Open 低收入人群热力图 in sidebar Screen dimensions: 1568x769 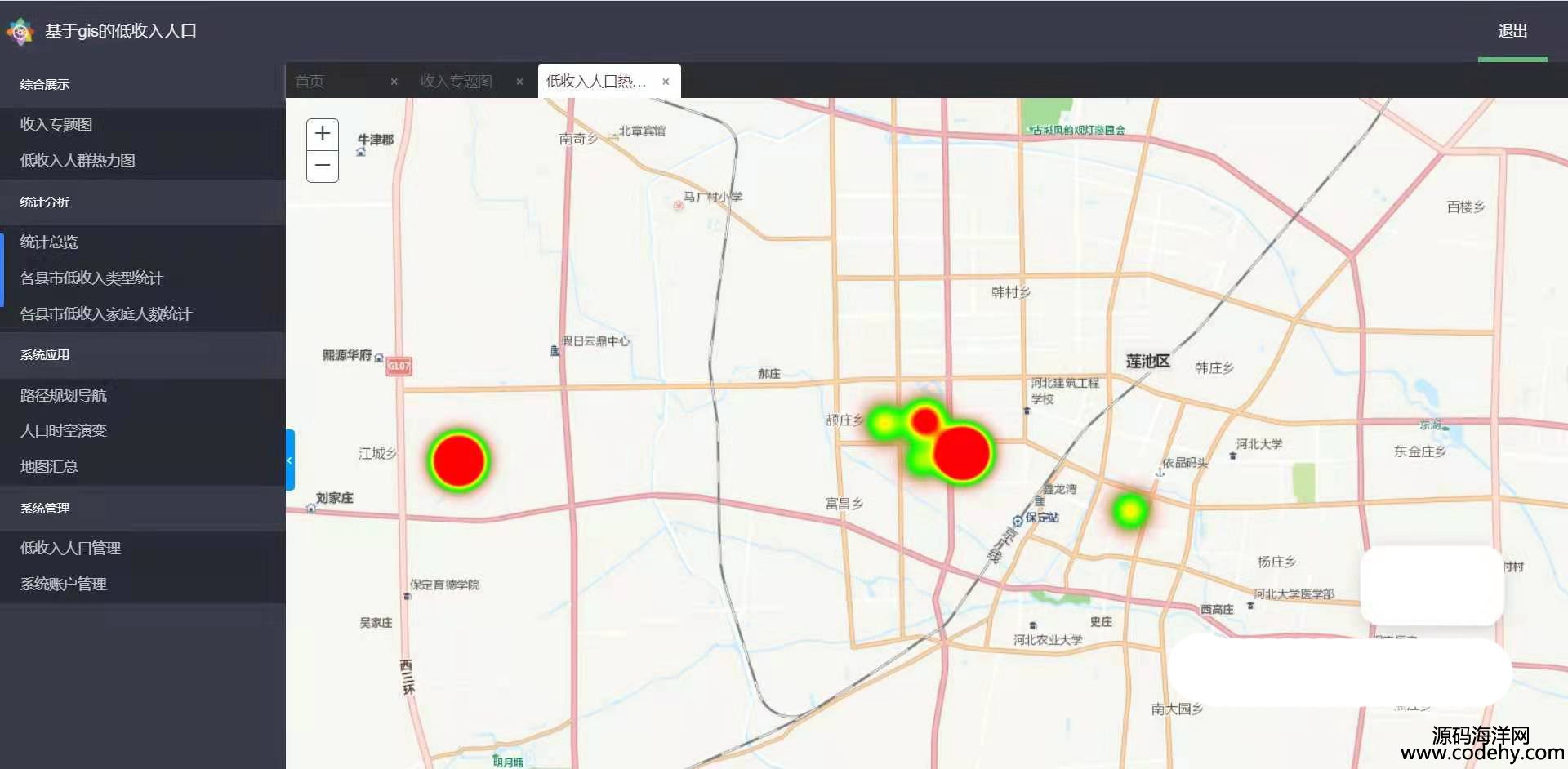pyautogui.click(x=78, y=161)
